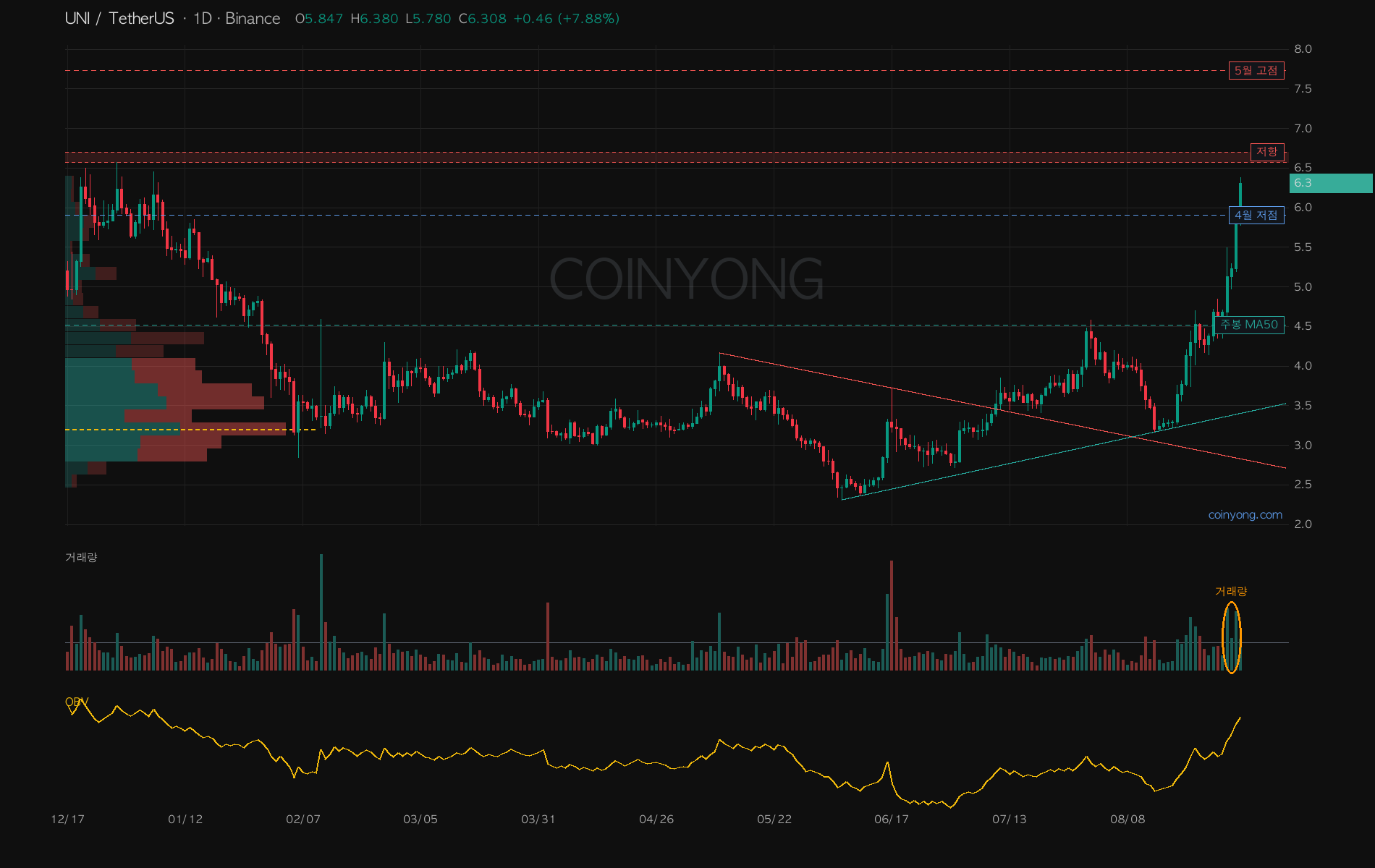Click the 1D timeframe label

pyautogui.click(x=203, y=19)
